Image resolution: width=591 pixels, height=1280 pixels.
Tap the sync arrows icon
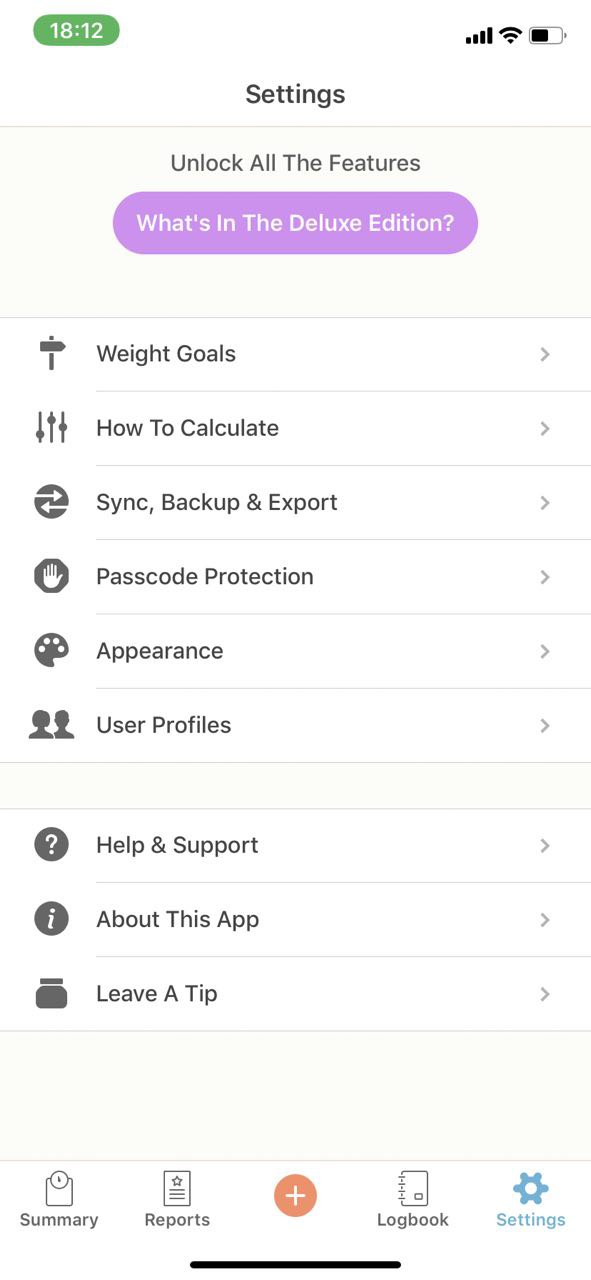point(51,502)
